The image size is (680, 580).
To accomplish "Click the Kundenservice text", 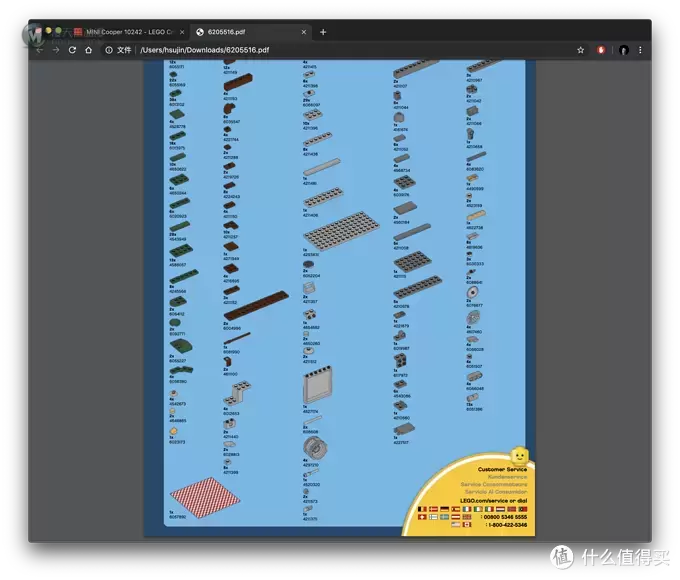I will point(507,477).
